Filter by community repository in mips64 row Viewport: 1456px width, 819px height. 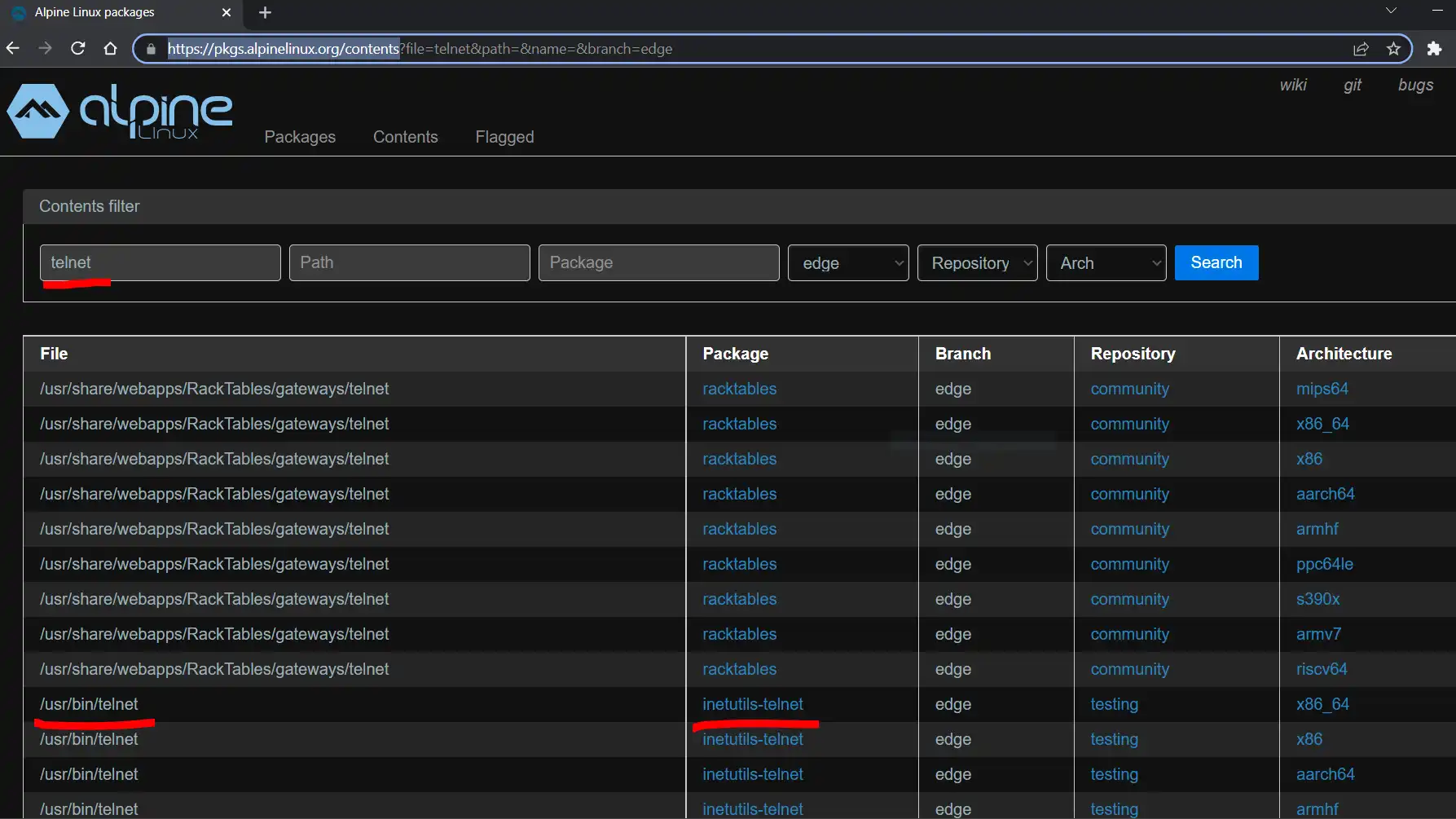(1130, 389)
